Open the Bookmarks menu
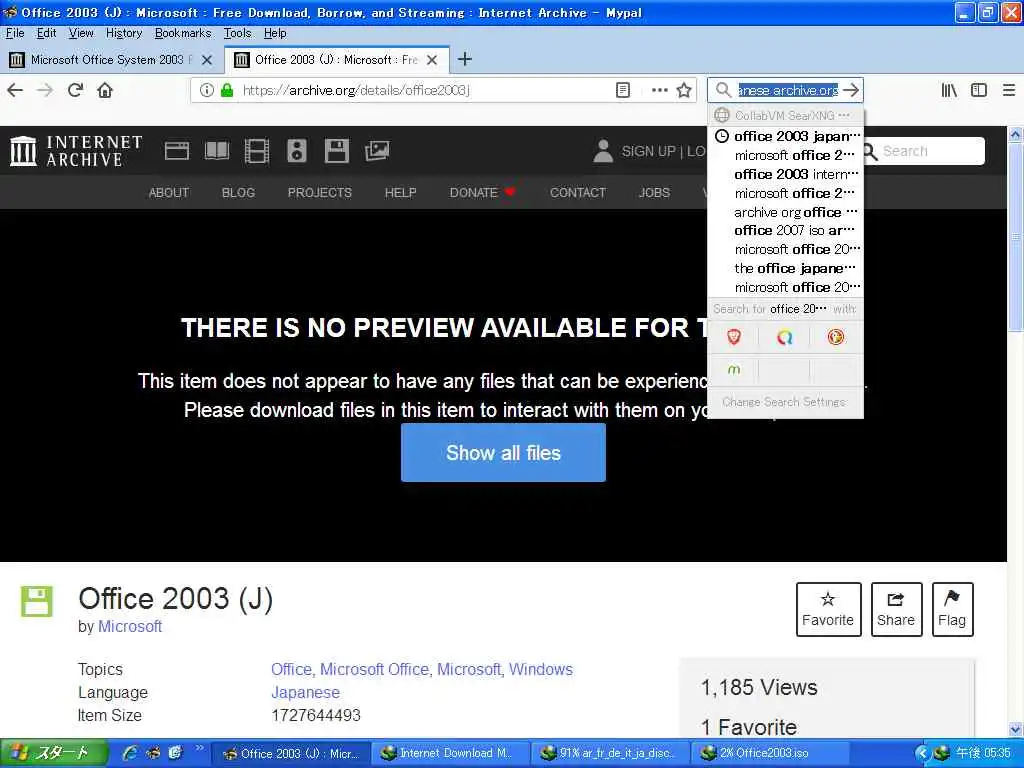Screen dimensions: 1024x768 tap(183, 33)
